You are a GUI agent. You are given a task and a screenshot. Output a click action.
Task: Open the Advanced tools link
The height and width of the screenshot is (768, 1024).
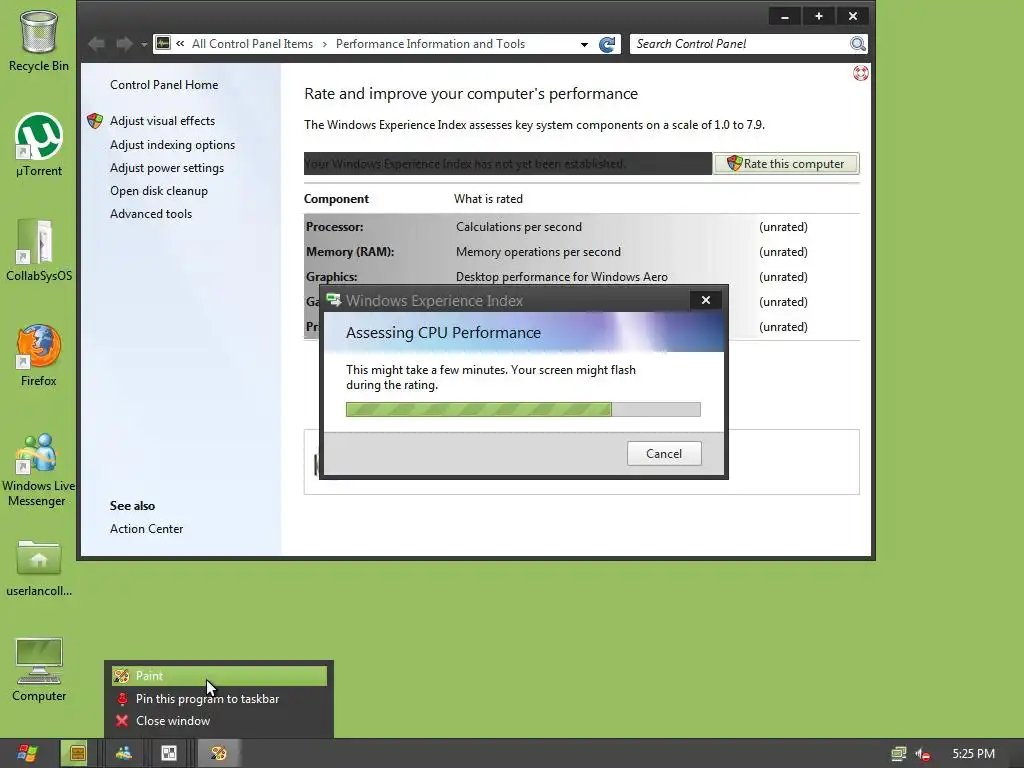click(x=151, y=214)
